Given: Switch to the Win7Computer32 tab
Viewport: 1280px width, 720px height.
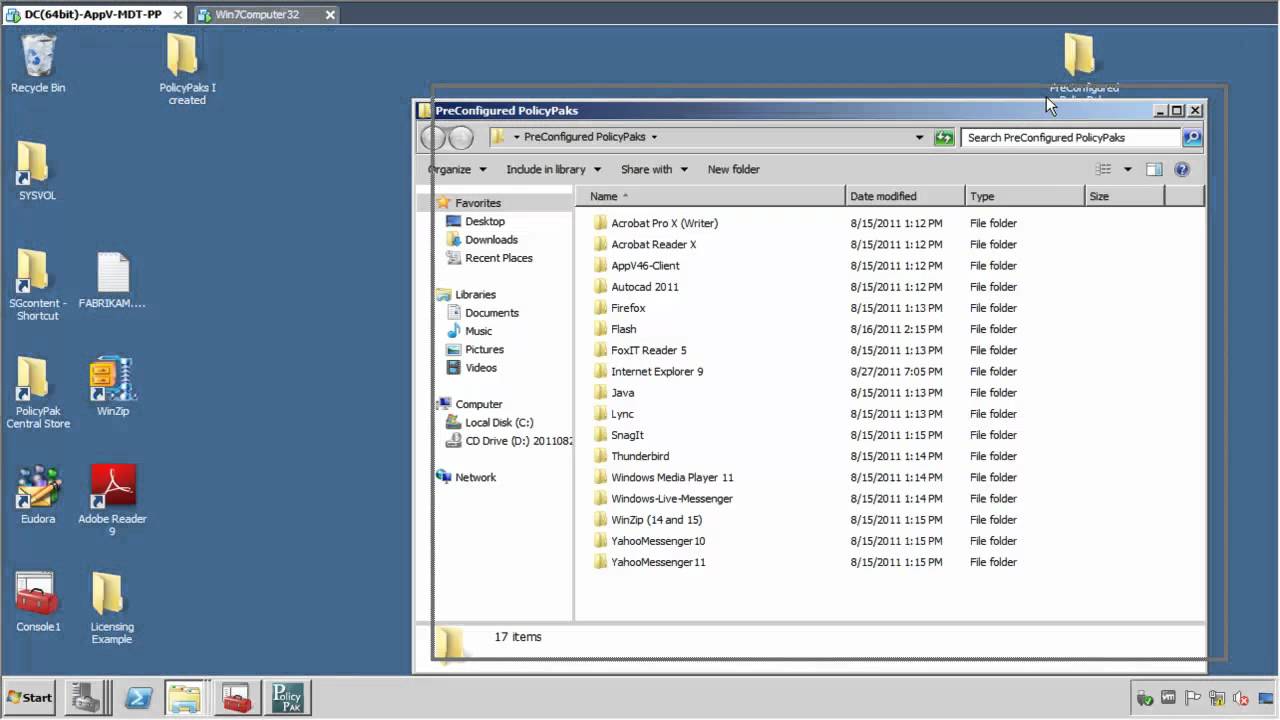Looking at the screenshot, I should click(x=264, y=14).
